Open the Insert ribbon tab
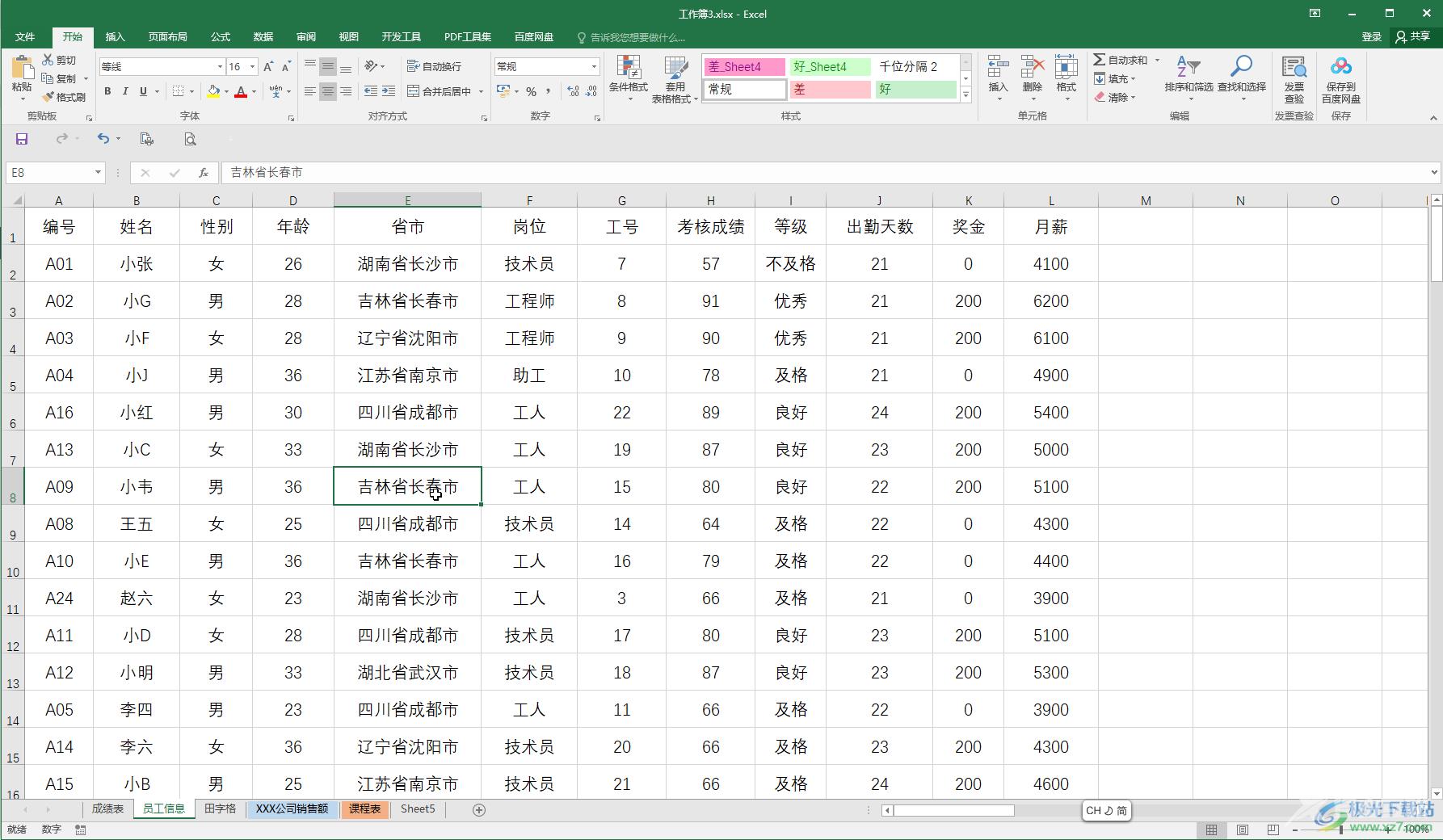Image resolution: width=1443 pixels, height=840 pixels. (x=115, y=37)
